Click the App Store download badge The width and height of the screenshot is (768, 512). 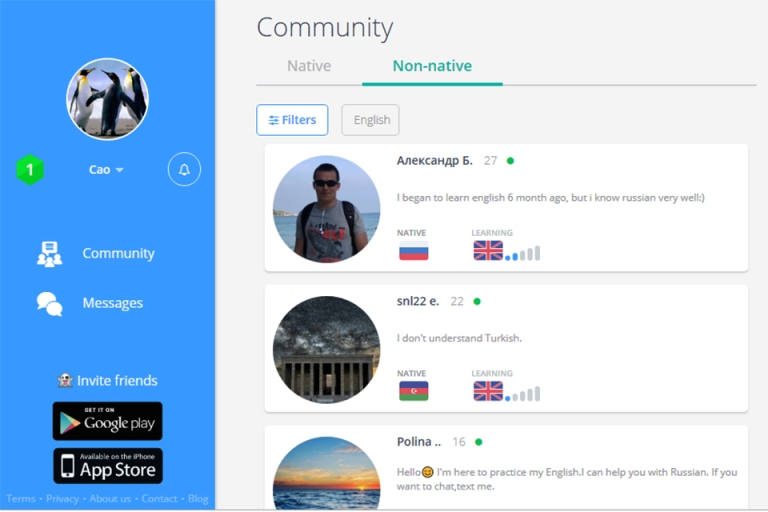pos(108,466)
